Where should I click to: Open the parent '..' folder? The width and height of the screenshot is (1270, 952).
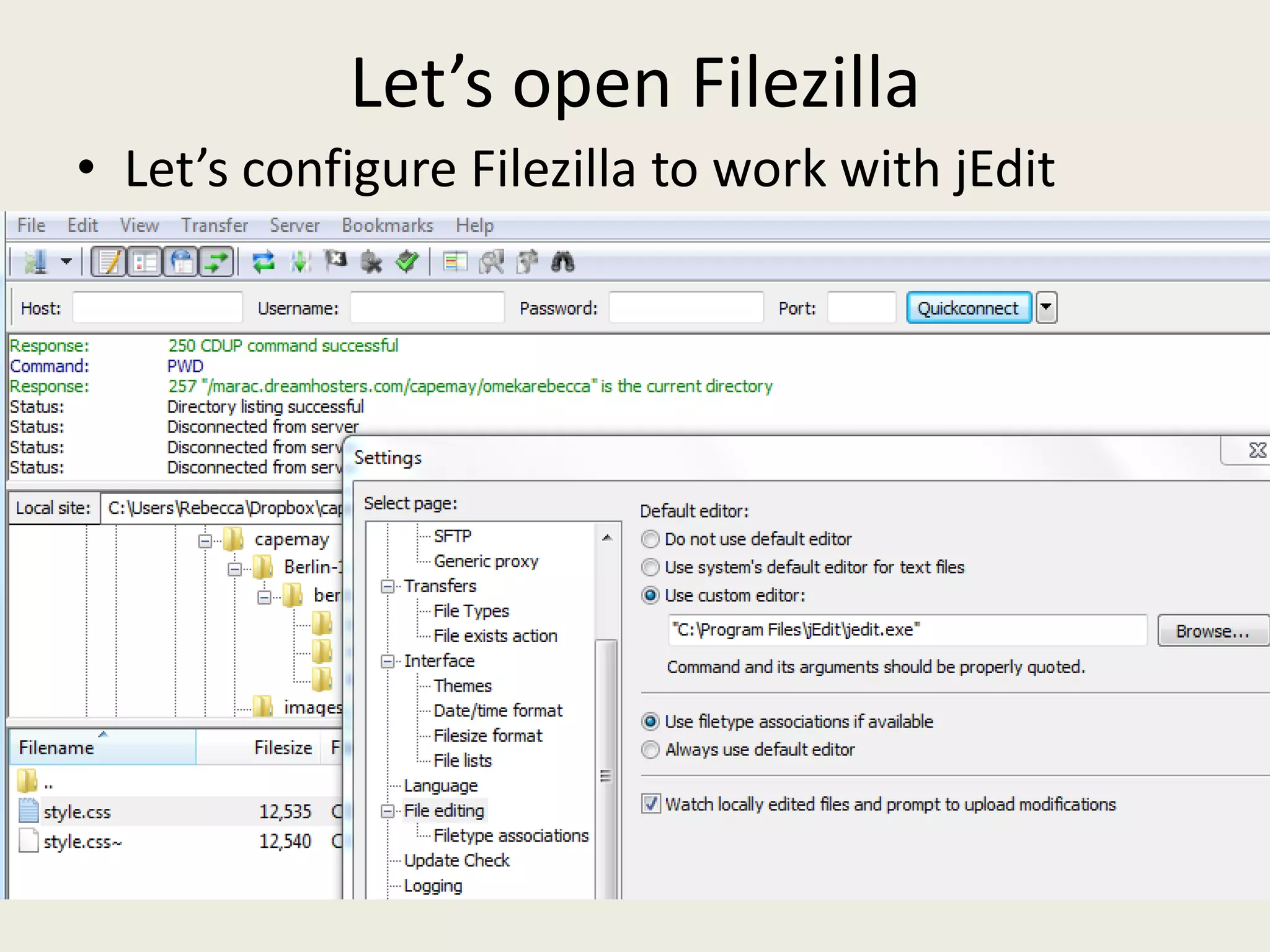click(27, 781)
